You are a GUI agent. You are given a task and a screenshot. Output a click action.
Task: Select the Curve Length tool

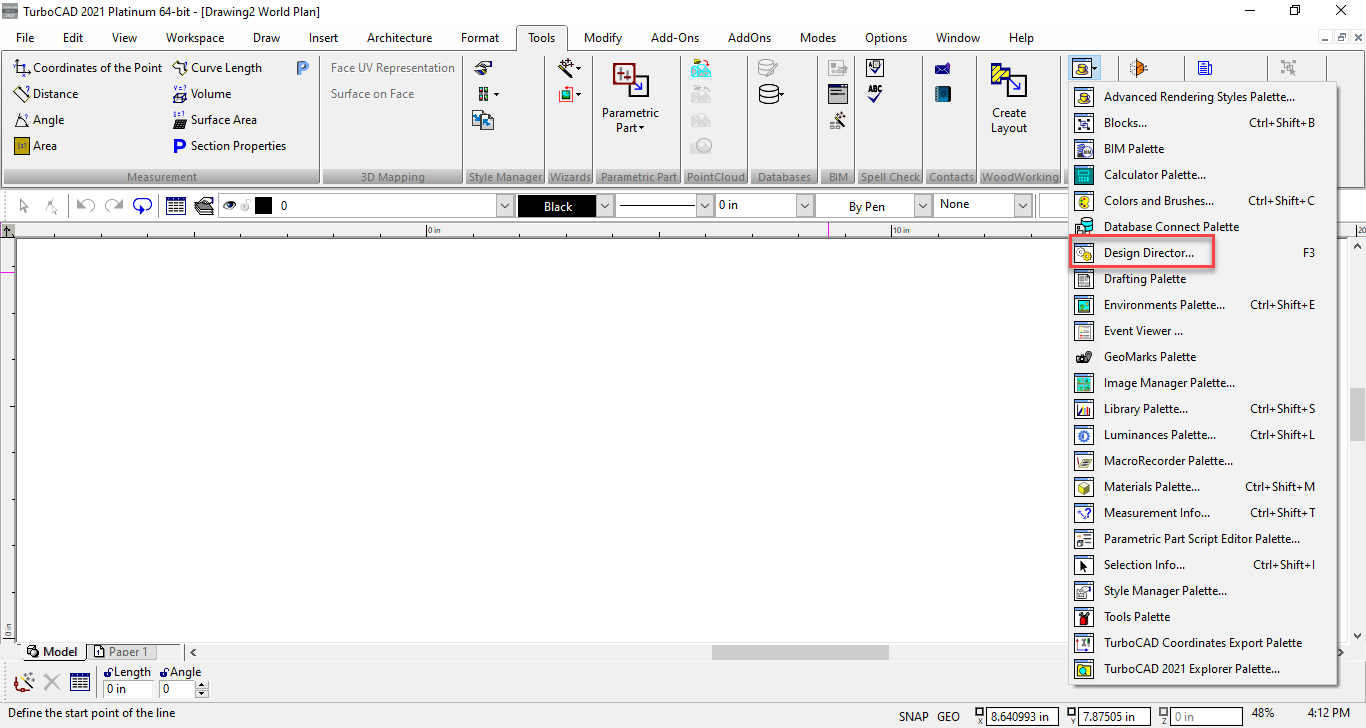pos(217,68)
